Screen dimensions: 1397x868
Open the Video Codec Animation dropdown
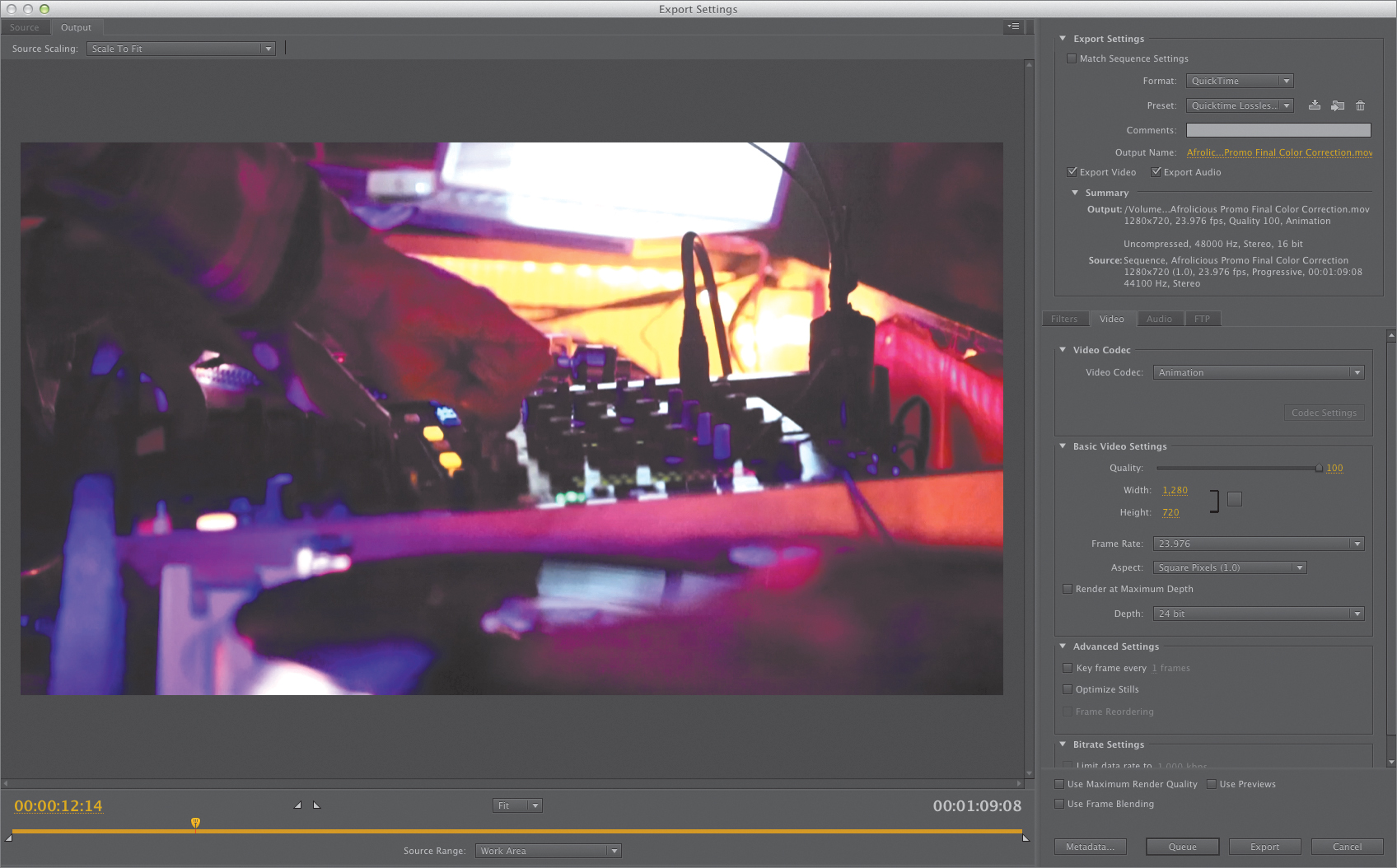pos(1259,372)
